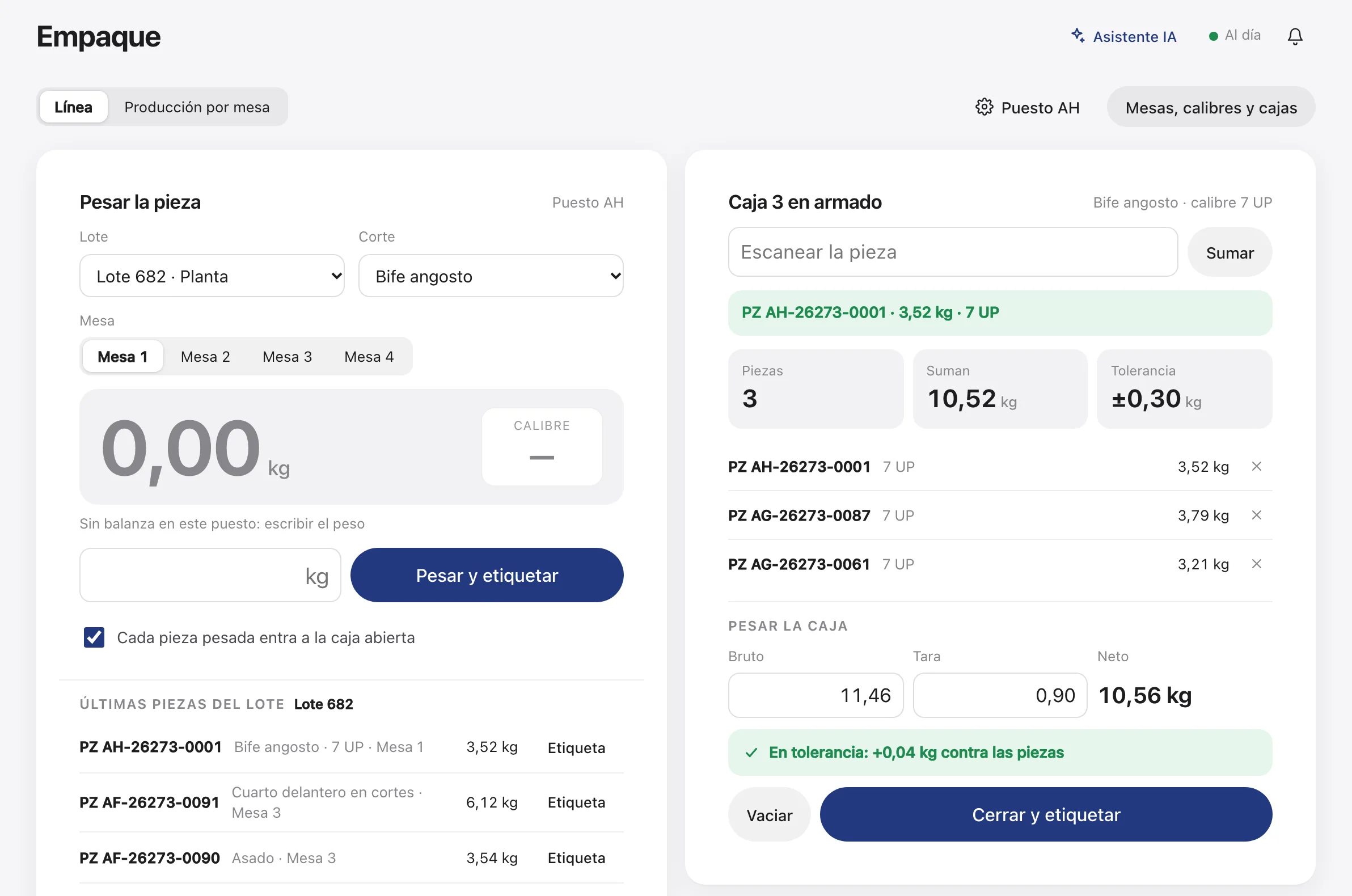The height and width of the screenshot is (896, 1352).
Task: Click the Pesar y etiquetar button
Action: (487, 575)
